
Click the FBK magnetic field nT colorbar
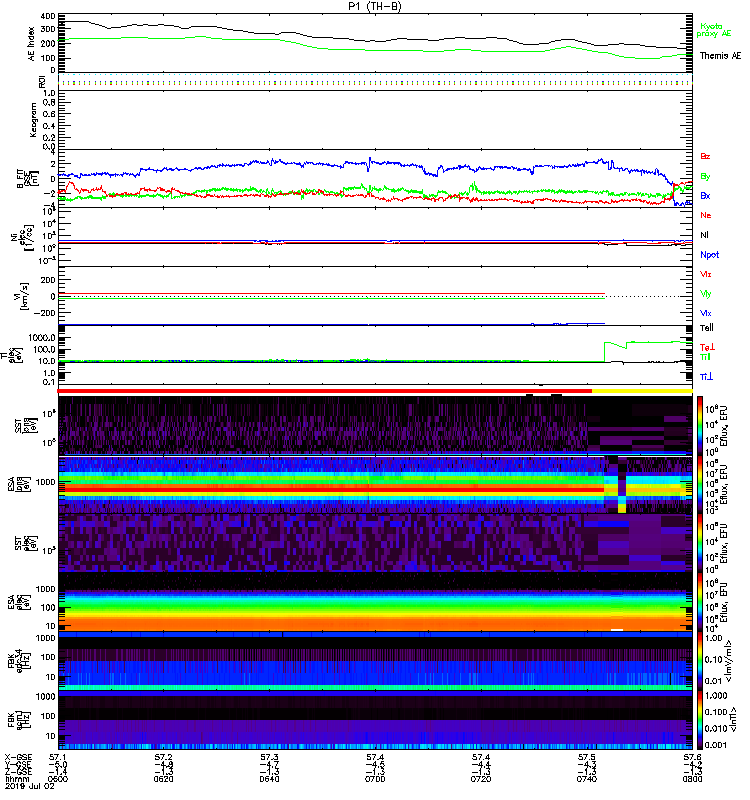click(700, 719)
